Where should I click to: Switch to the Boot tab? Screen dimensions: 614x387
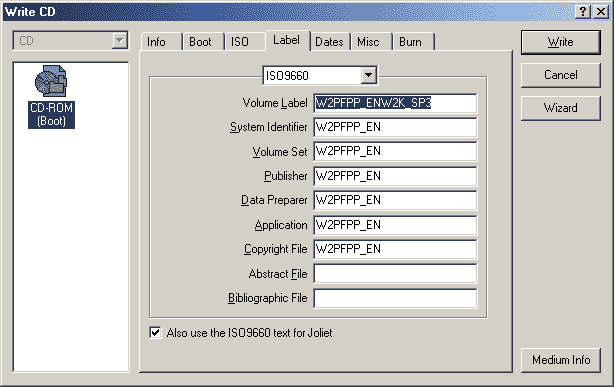click(203, 42)
